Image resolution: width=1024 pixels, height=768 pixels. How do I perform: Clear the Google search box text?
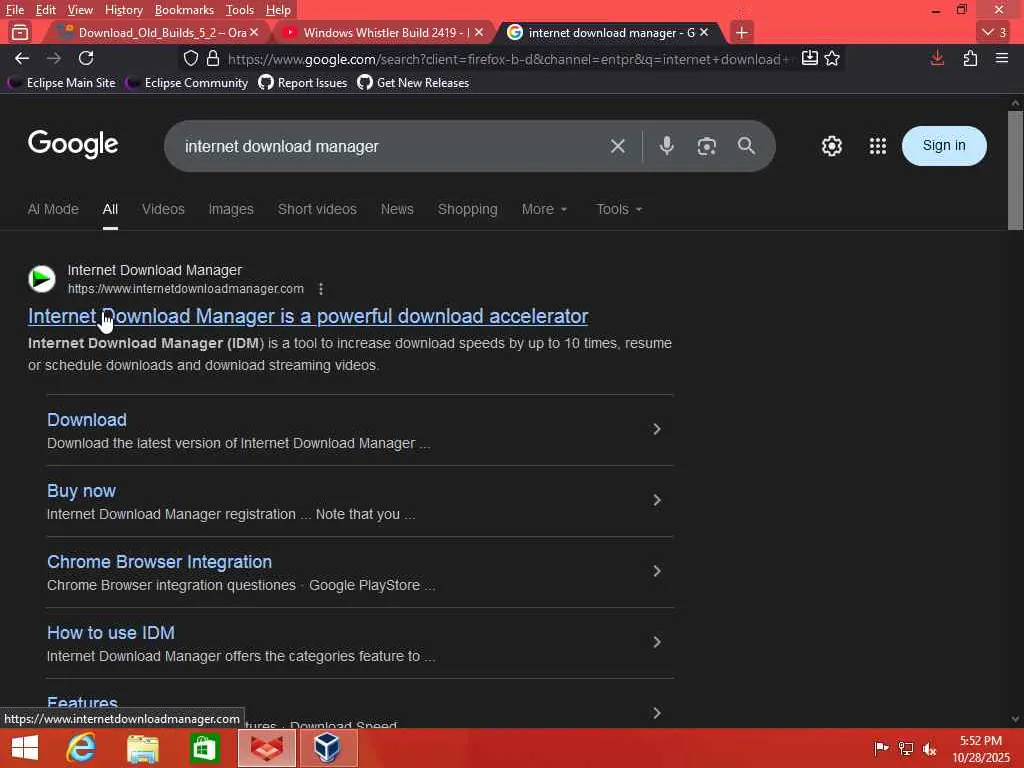point(618,146)
